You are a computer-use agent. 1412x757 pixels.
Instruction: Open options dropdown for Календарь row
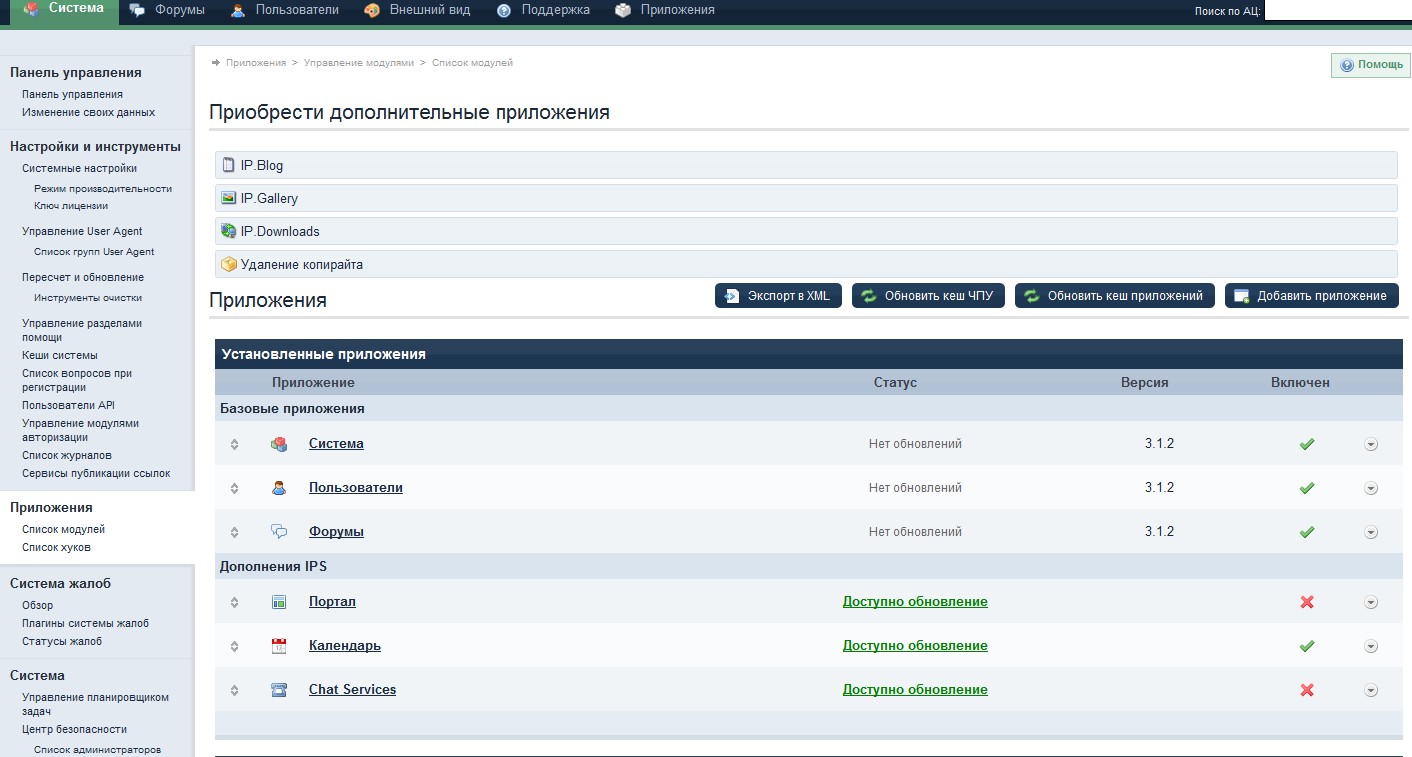(x=1371, y=646)
